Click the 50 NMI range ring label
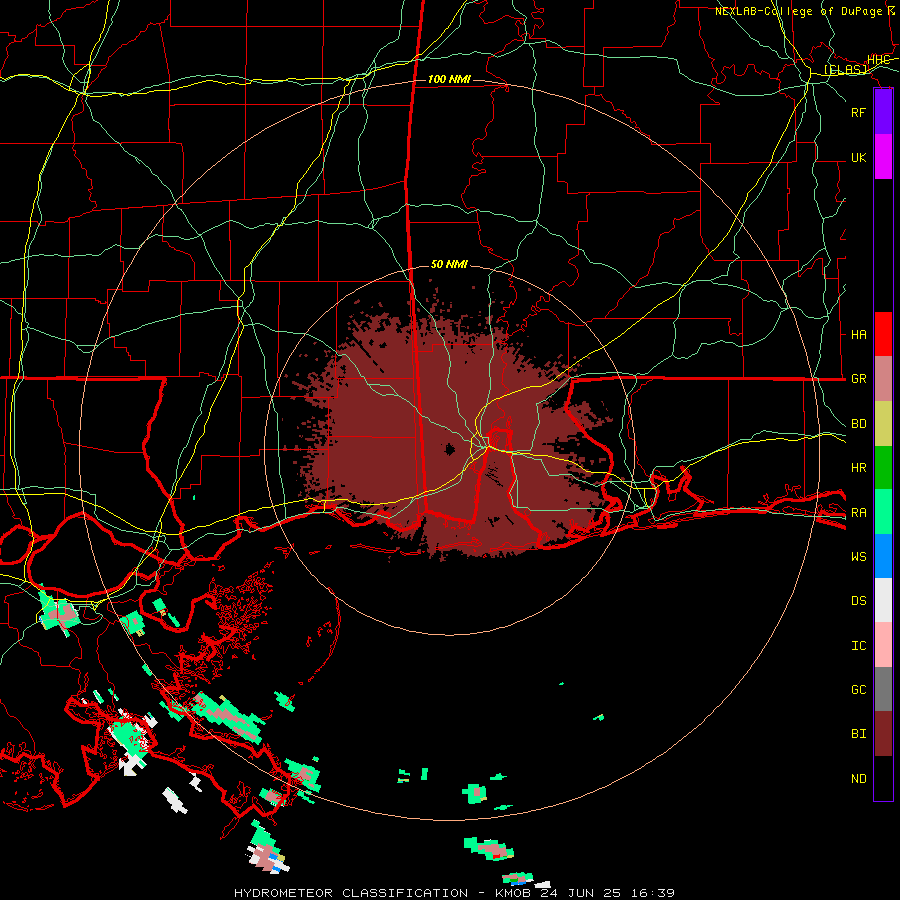 coord(449,264)
